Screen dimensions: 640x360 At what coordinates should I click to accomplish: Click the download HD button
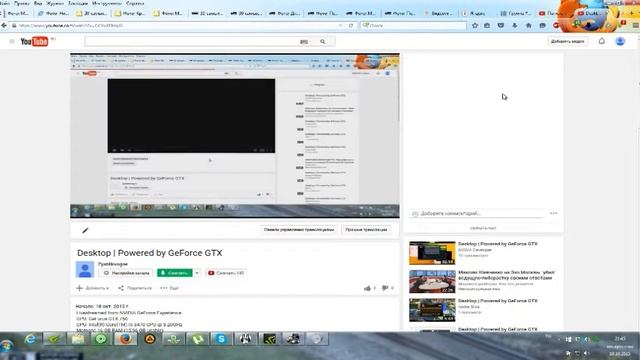[x=226, y=273]
